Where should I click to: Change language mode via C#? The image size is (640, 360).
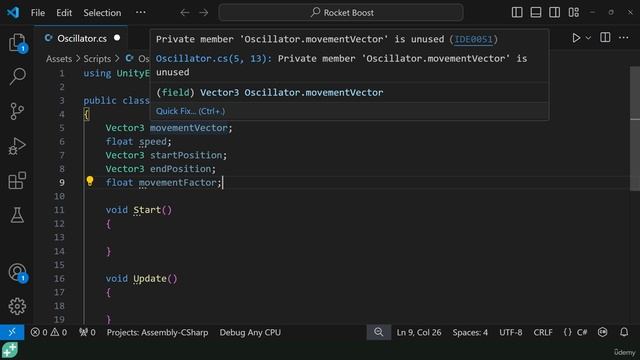(x=582, y=332)
